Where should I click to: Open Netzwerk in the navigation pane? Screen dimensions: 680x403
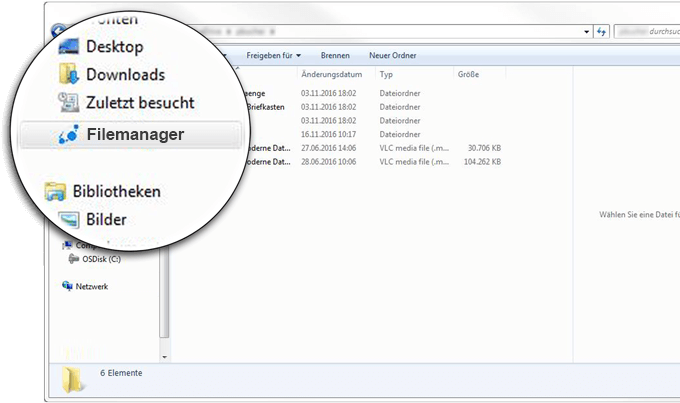(x=92, y=286)
